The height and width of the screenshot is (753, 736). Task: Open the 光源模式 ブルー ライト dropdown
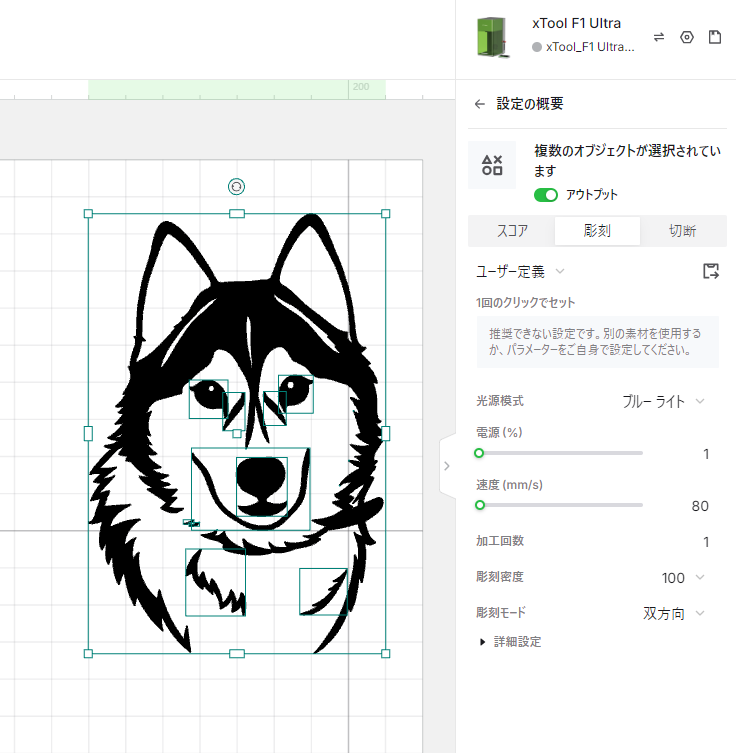(x=663, y=401)
